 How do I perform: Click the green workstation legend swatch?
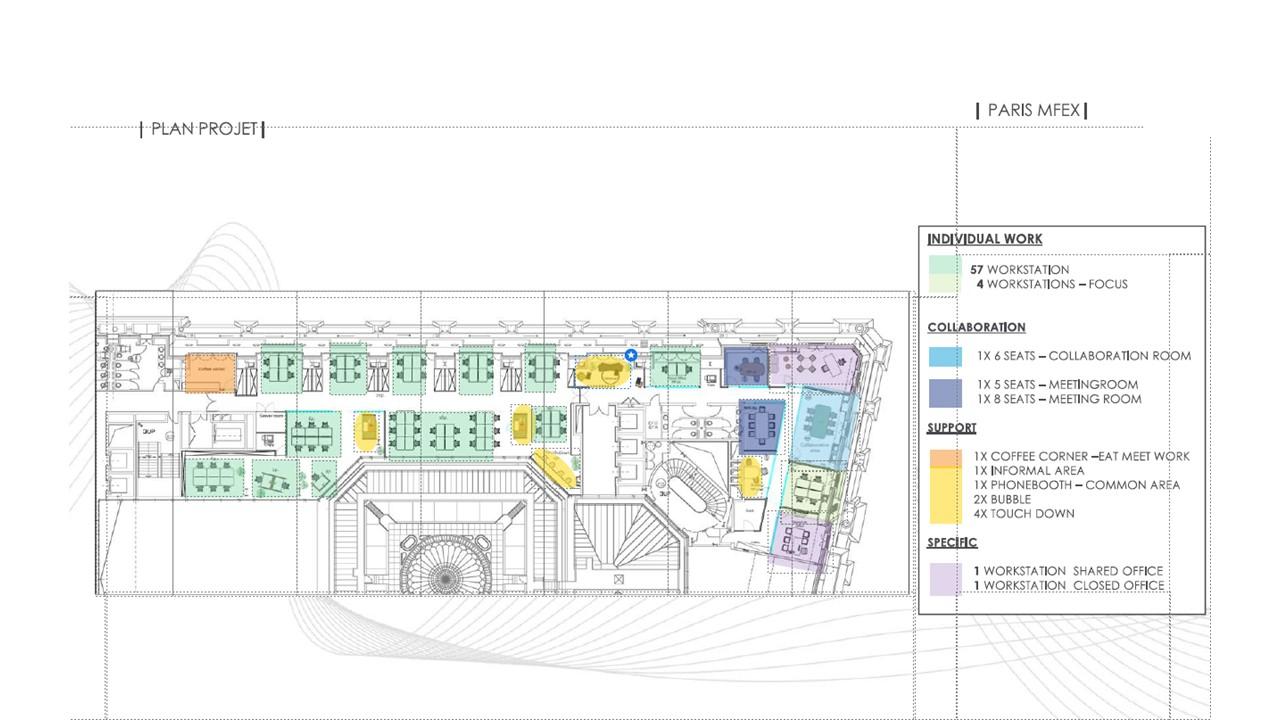[944, 268]
